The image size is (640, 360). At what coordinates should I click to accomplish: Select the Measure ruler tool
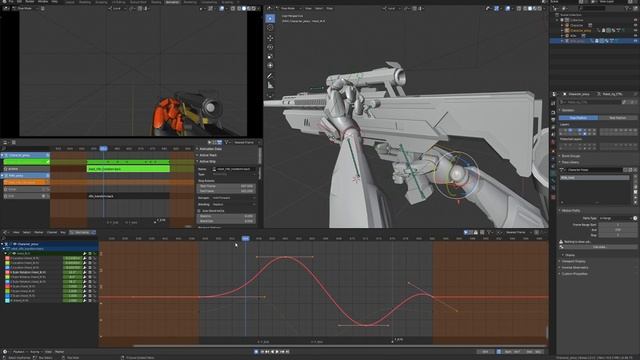[x=270, y=85]
